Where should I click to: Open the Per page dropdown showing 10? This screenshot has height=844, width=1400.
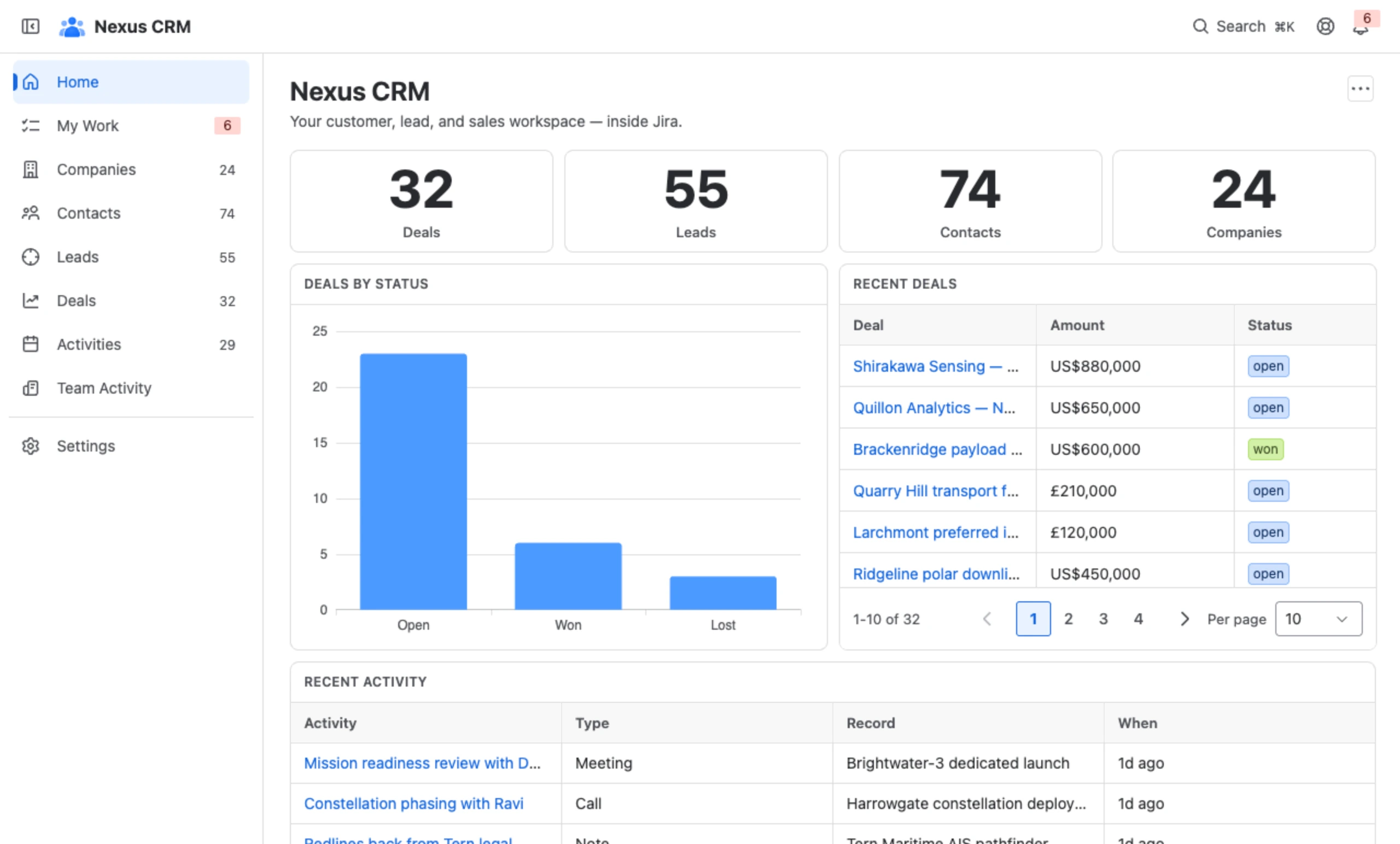[x=1318, y=619]
